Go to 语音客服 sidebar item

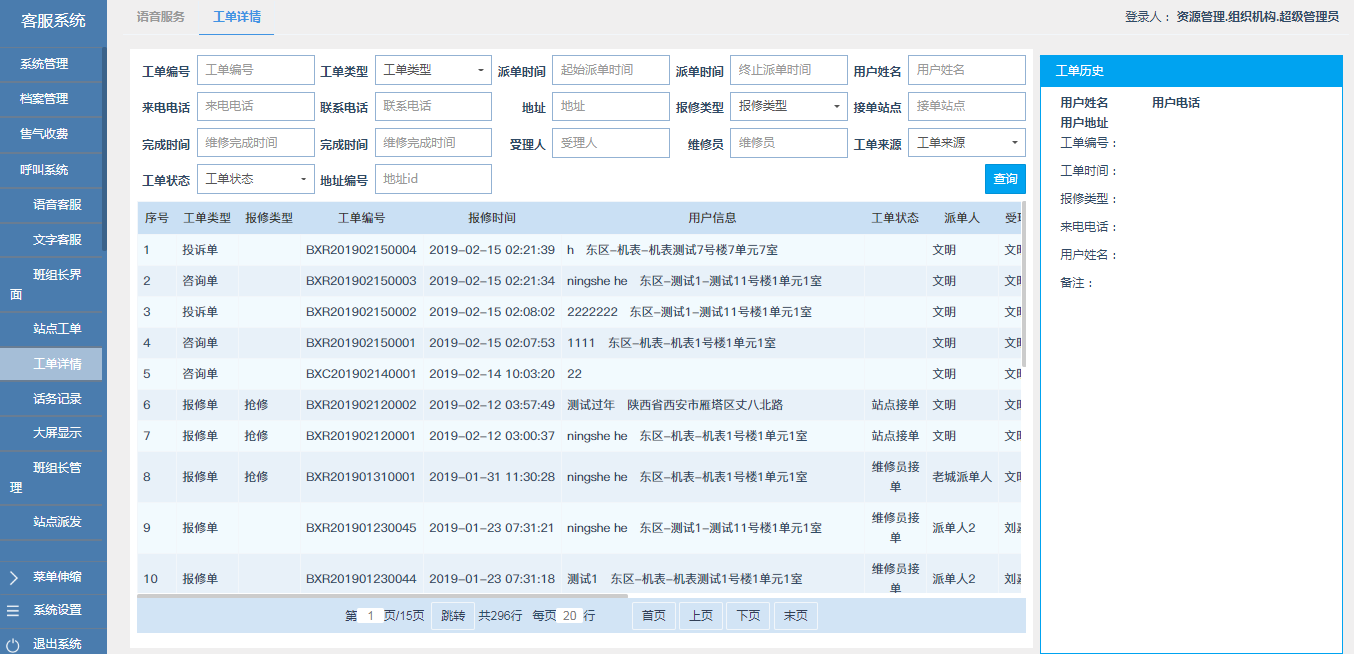(51, 205)
